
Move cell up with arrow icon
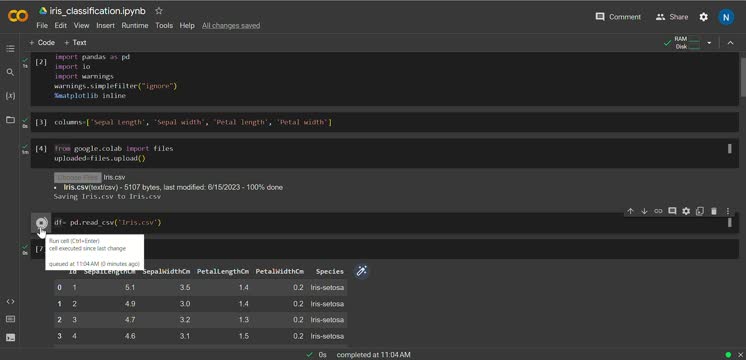630,211
